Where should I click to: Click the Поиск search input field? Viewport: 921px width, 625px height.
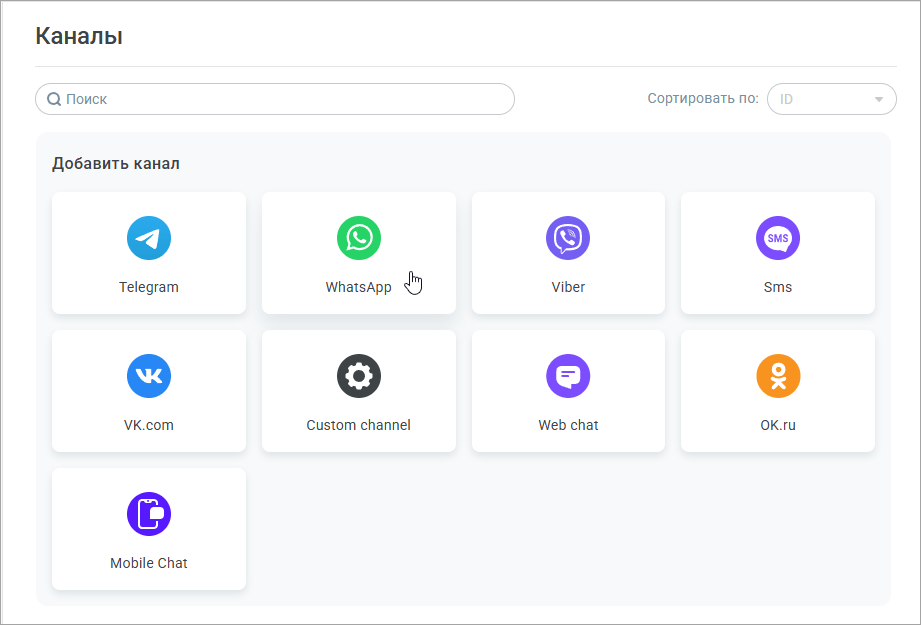[275, 99]
